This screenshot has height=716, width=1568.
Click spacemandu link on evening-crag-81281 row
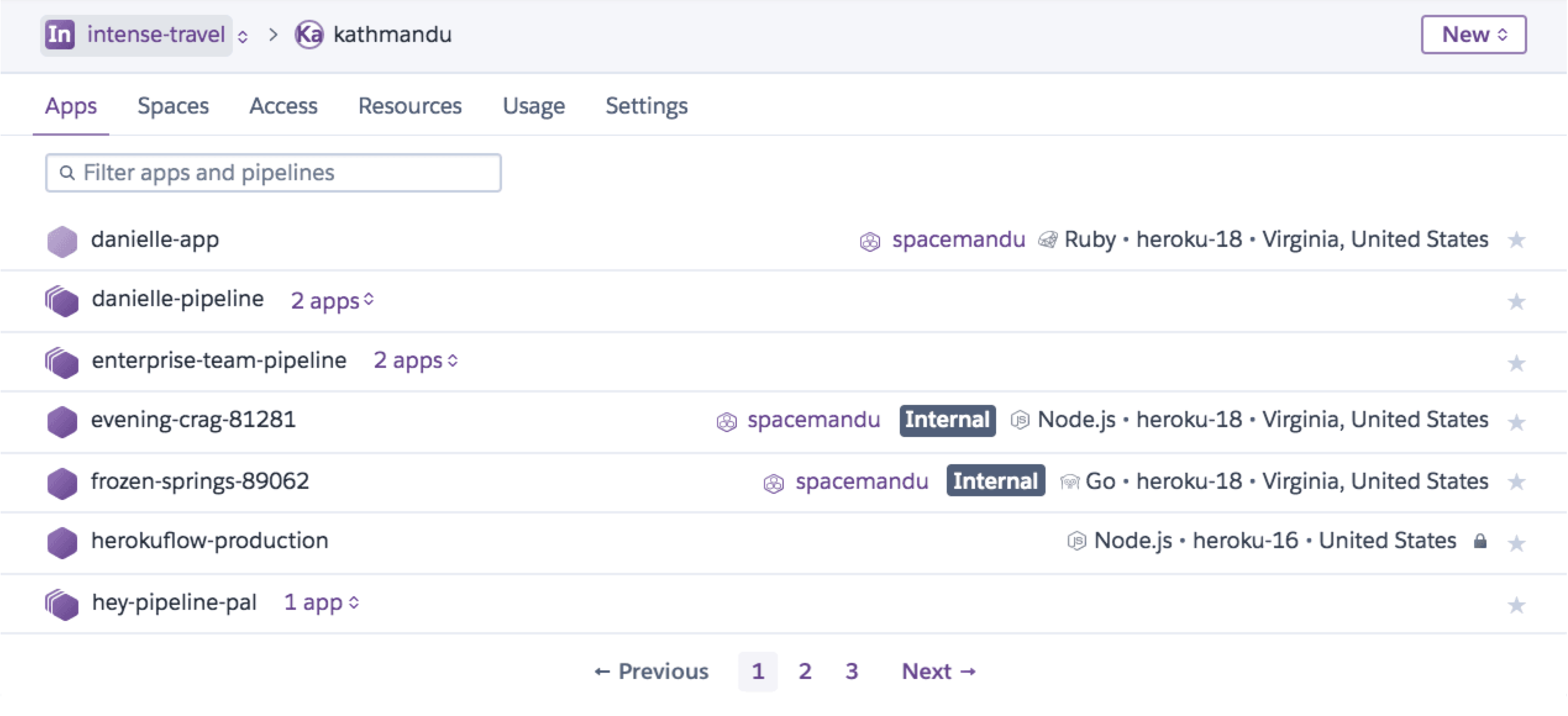point(814,420)
